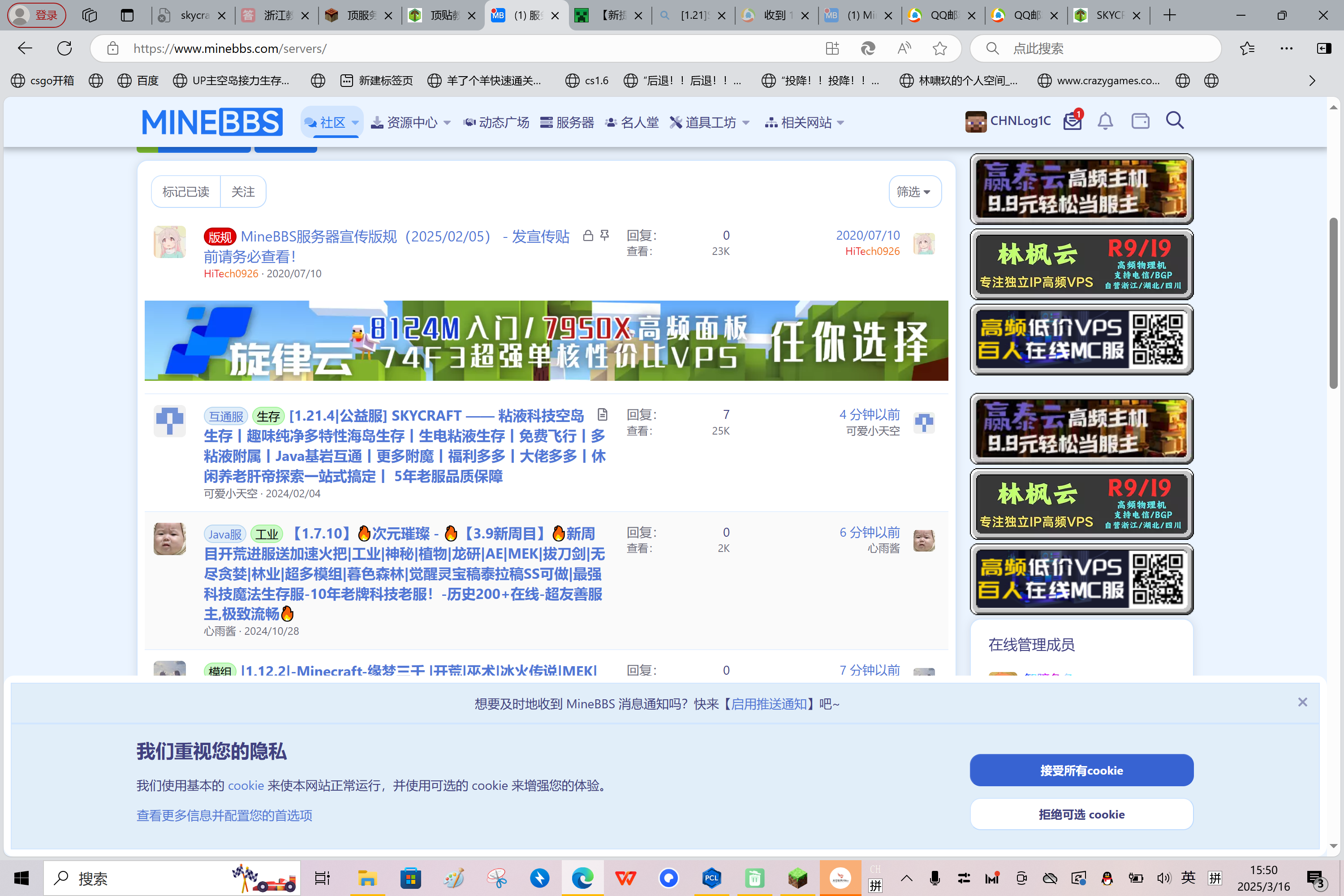The image size is (1344, 896).
Task: Open PCL launcher taskbar icon
Action: [711, 878]
